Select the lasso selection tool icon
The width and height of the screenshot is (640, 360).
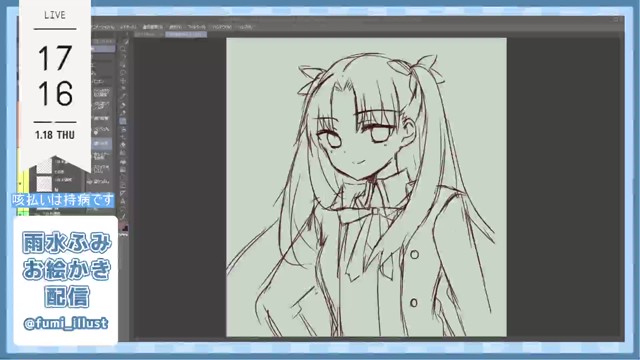[x=123, y=73]
